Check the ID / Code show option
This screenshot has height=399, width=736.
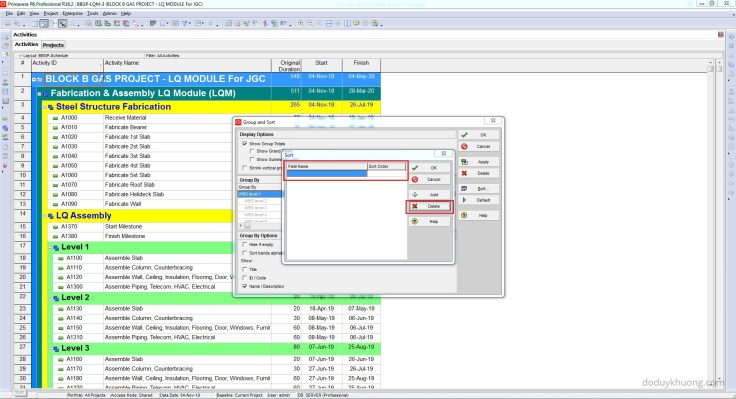pyautogui.click(x=245, y=278)
